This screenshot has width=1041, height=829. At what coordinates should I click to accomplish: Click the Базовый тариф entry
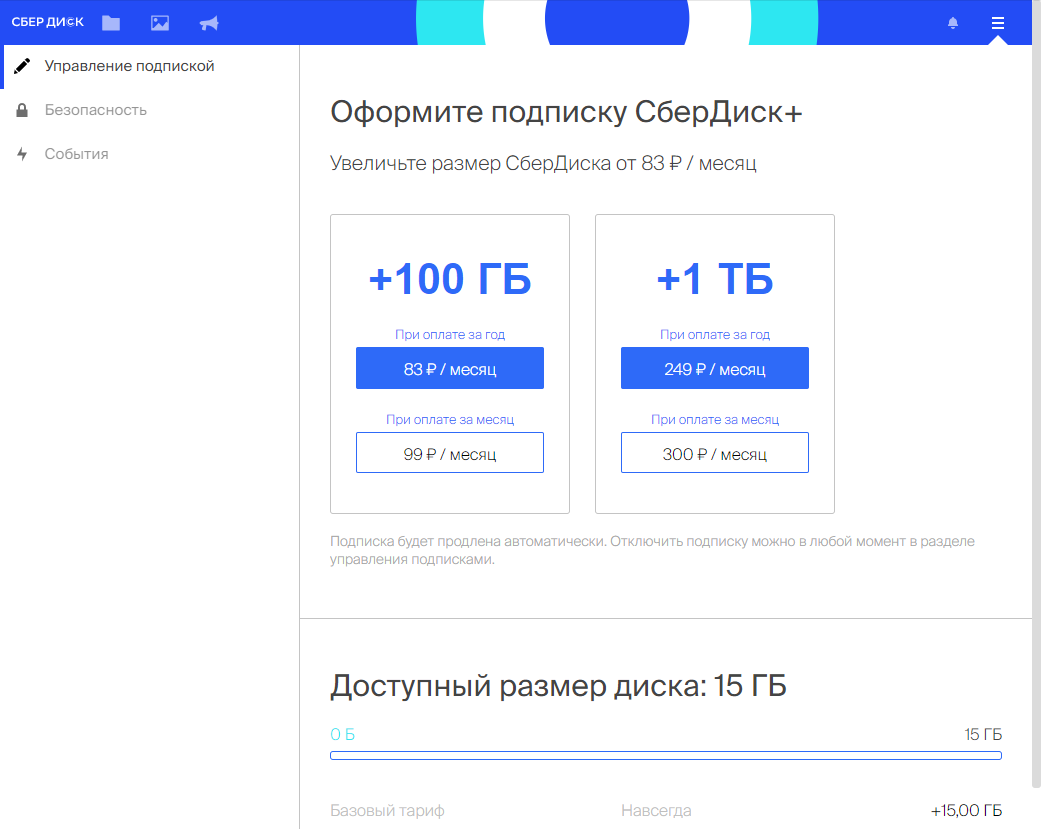click(387, 811)
